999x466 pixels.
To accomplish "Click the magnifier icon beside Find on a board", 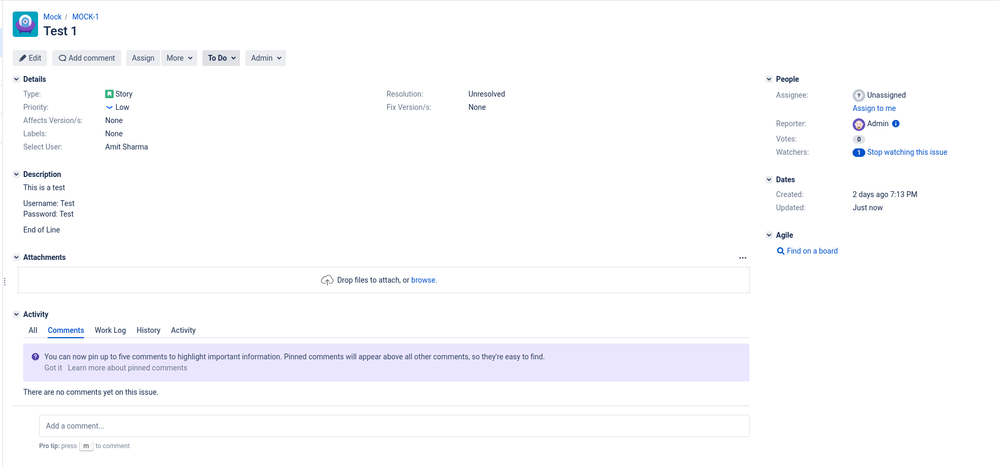I will (x=780, y=251).
